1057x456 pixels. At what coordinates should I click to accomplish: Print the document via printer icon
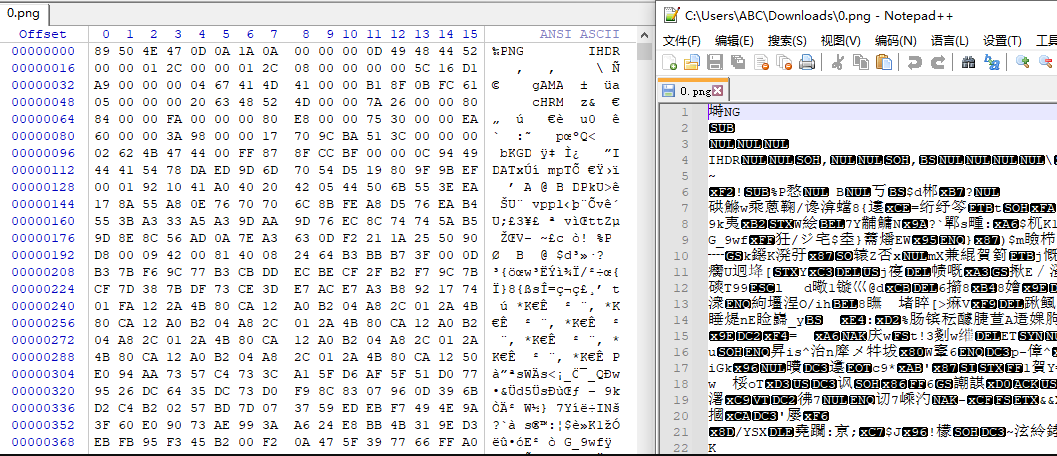[x=806, y=63]
